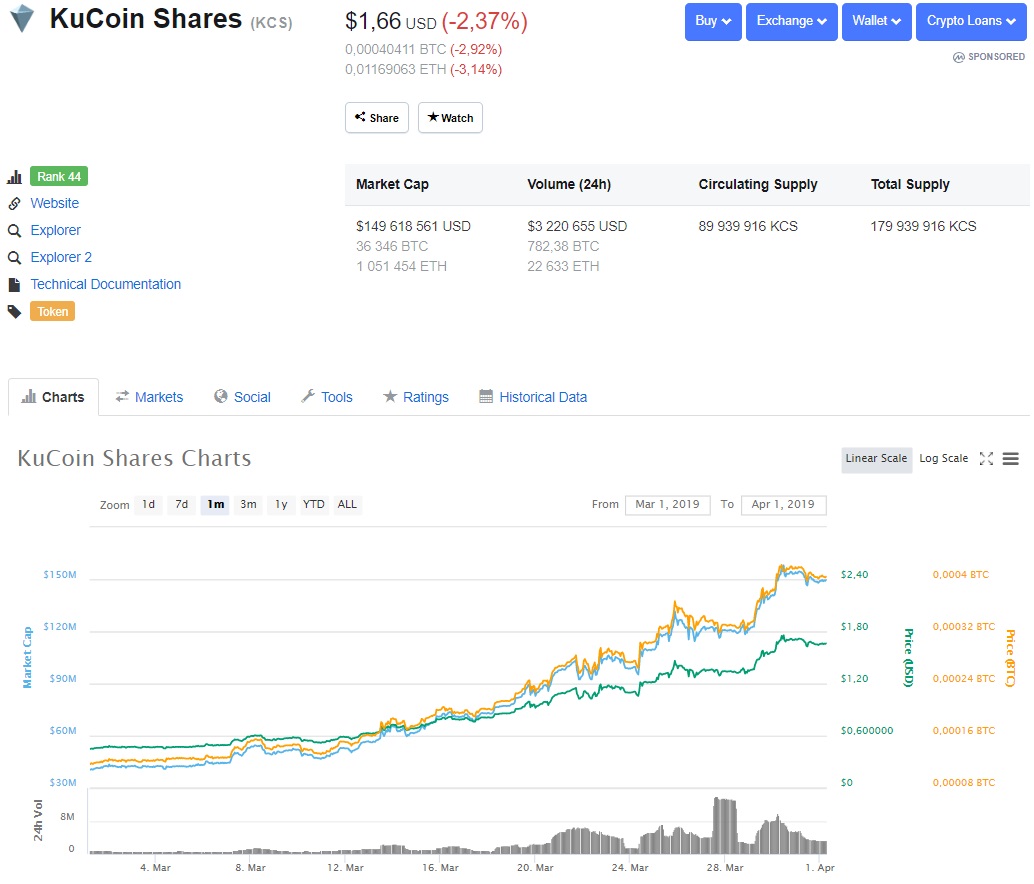Image resolution: width=1034 pixels, height=884 pixels.
Task: Click the document icon beside Technical Documentation
Action: coord(15,285)
